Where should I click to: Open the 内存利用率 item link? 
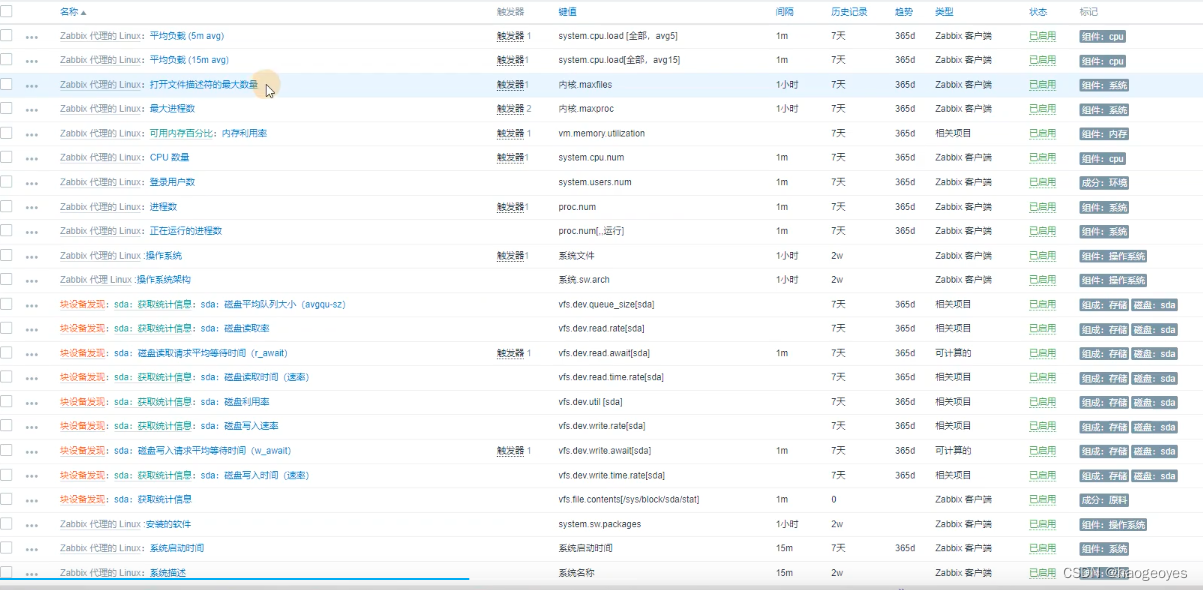(244, 133)
